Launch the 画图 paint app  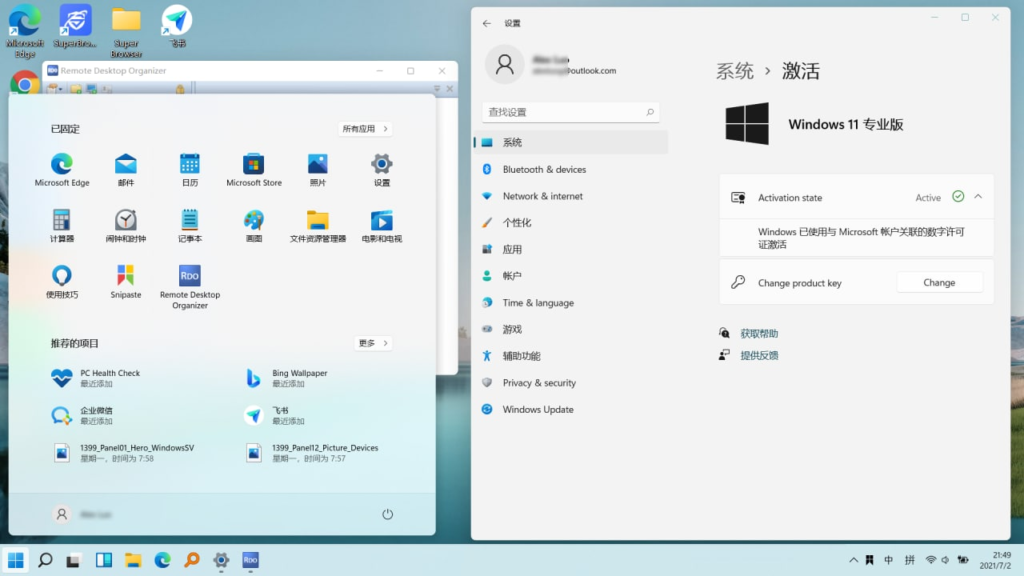click(x=253, y=226)
